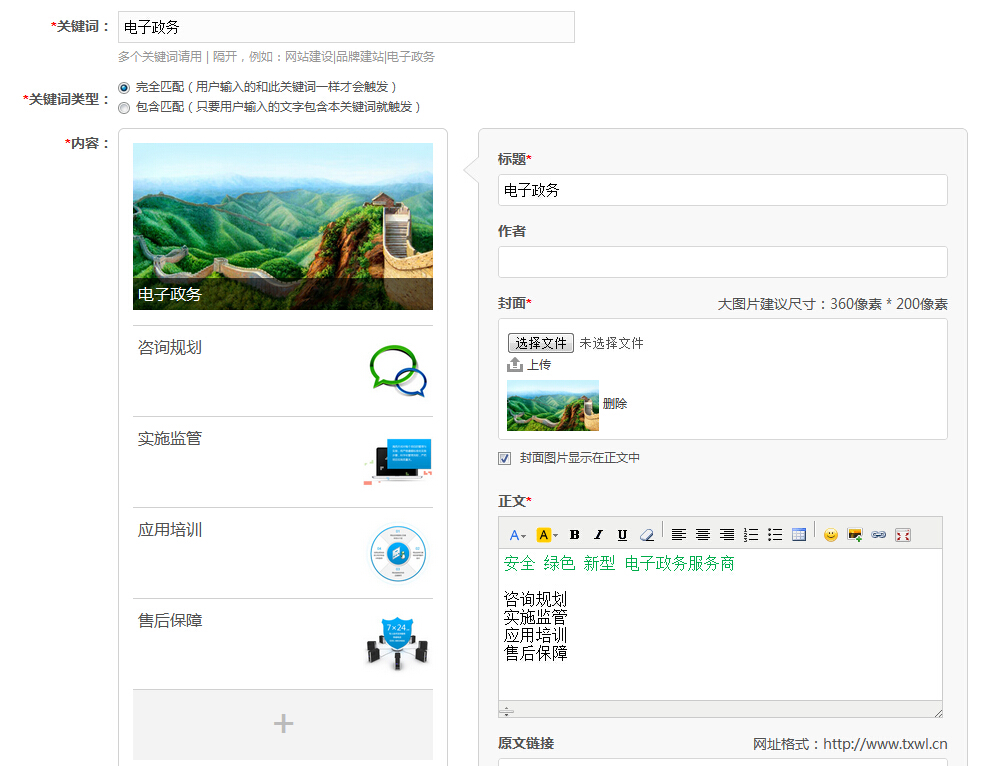Screen dimensions: 986x766
Task: Insert a hyperlink via link icon
Action: [879, 535]
